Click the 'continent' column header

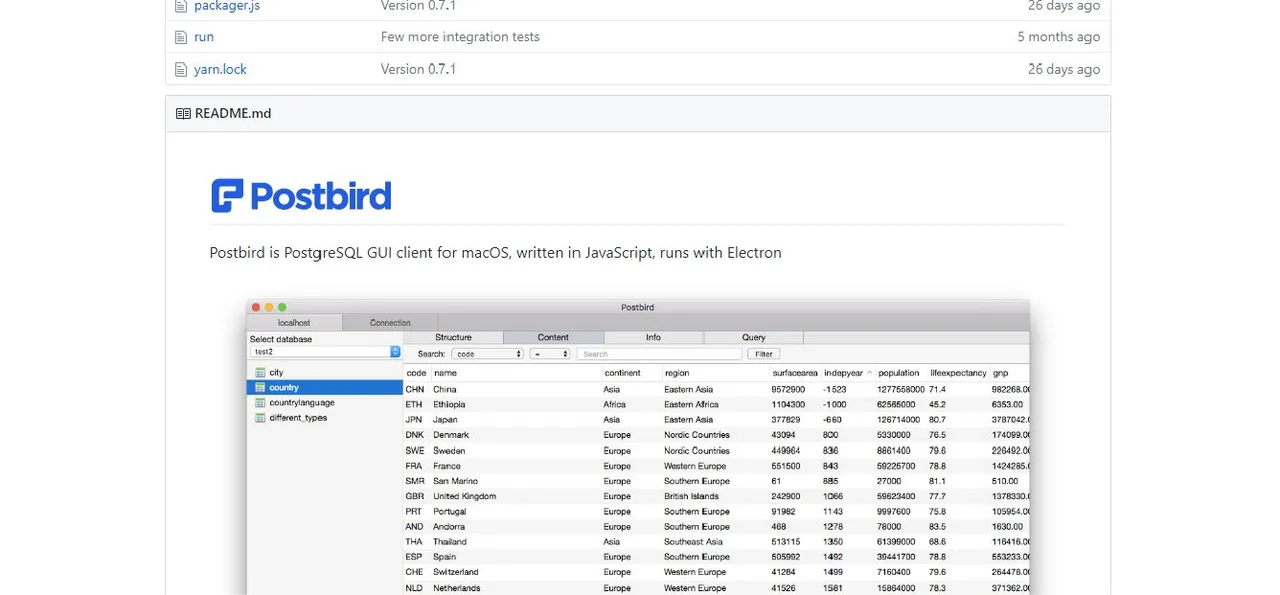pyautogui.click(x=622, y=373)
